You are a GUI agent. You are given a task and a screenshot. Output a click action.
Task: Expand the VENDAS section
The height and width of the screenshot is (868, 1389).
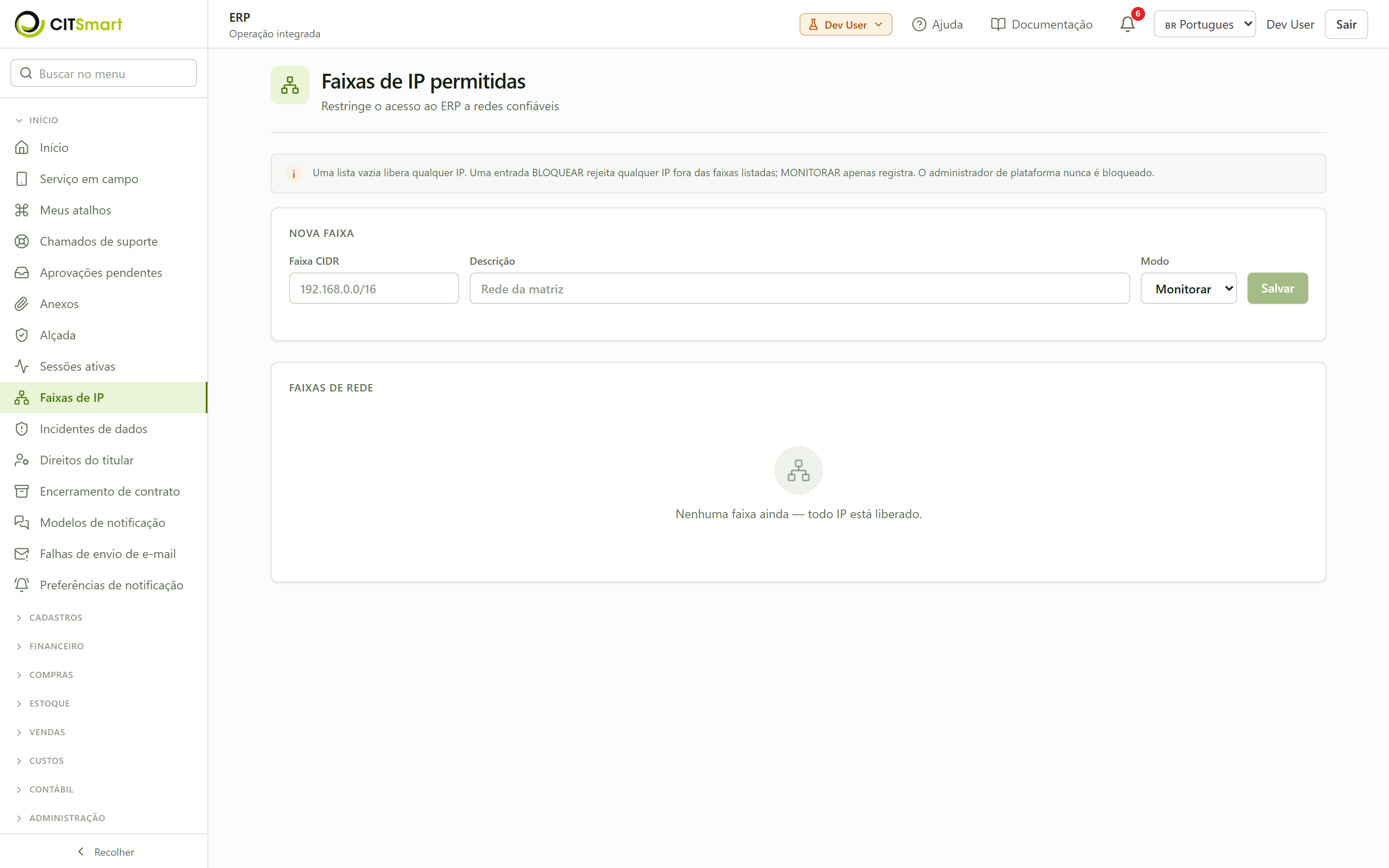tap(41, 733)
